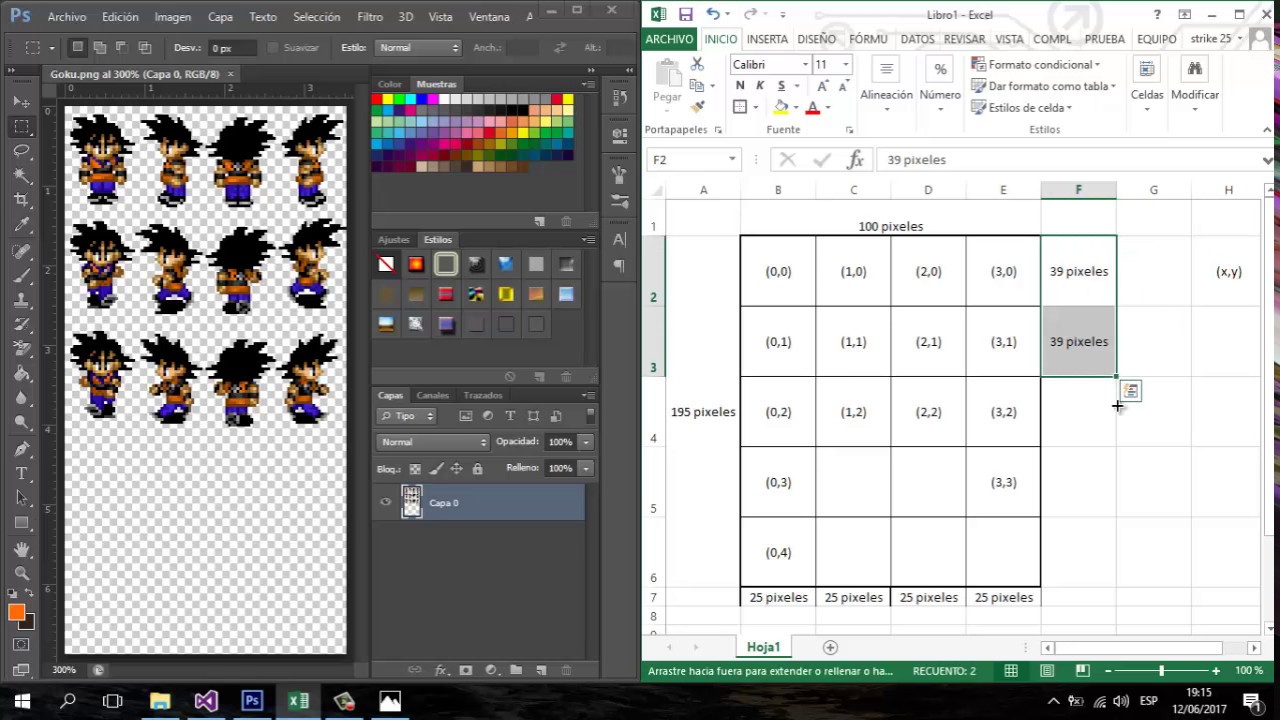The height and width of the screenshot is (720, 1280).
Task: Click the Undo arrow in Excel
Action: (x=712, y=14)
